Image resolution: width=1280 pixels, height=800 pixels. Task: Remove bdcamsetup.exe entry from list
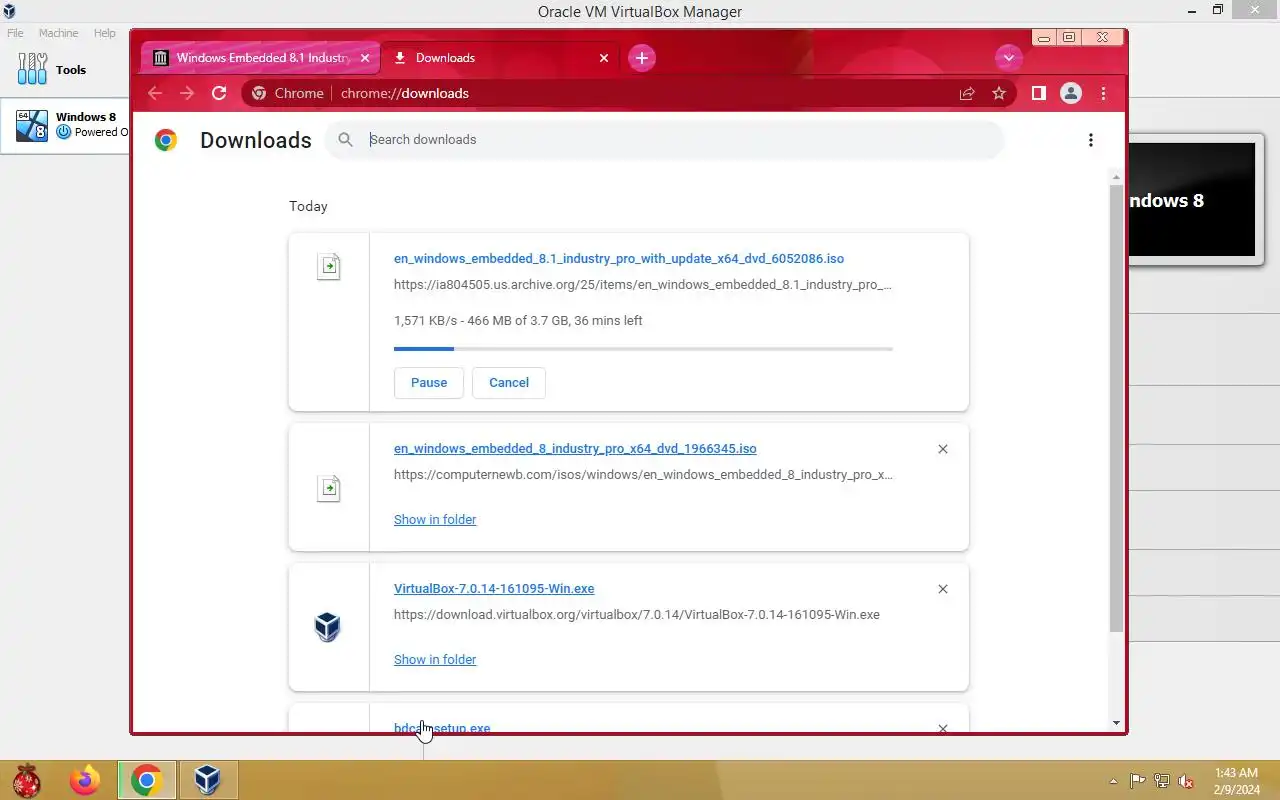coord(943,728)
